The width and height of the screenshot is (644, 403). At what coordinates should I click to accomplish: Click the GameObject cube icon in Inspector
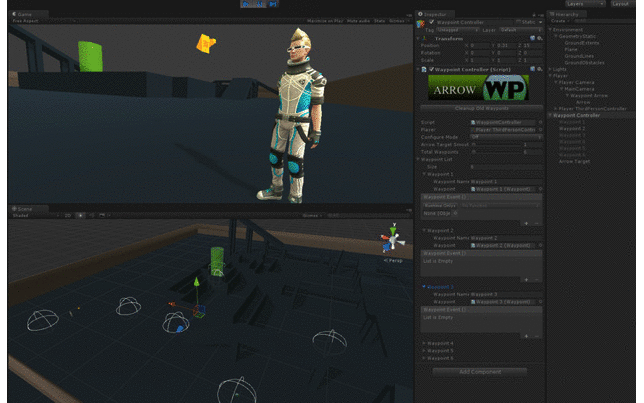(421, 24)
